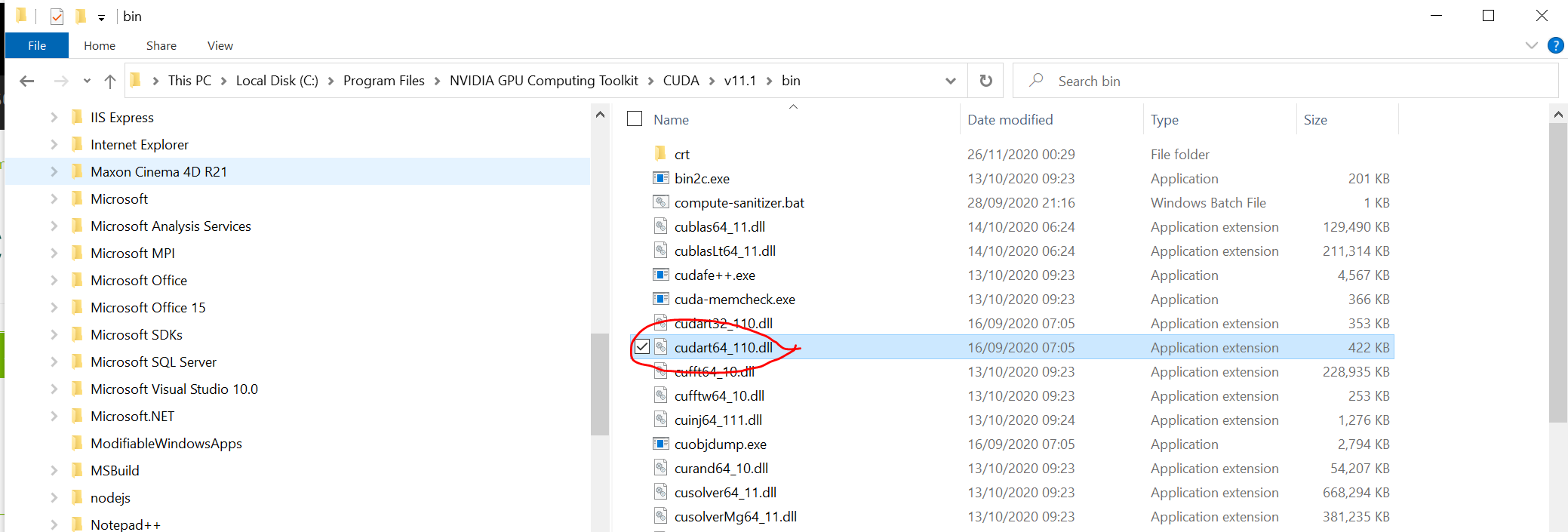The width and height of the screenshot is (1568, 532).
Task: Navigate to CUDA breadcrumb segment
Action: click(681, 81)
